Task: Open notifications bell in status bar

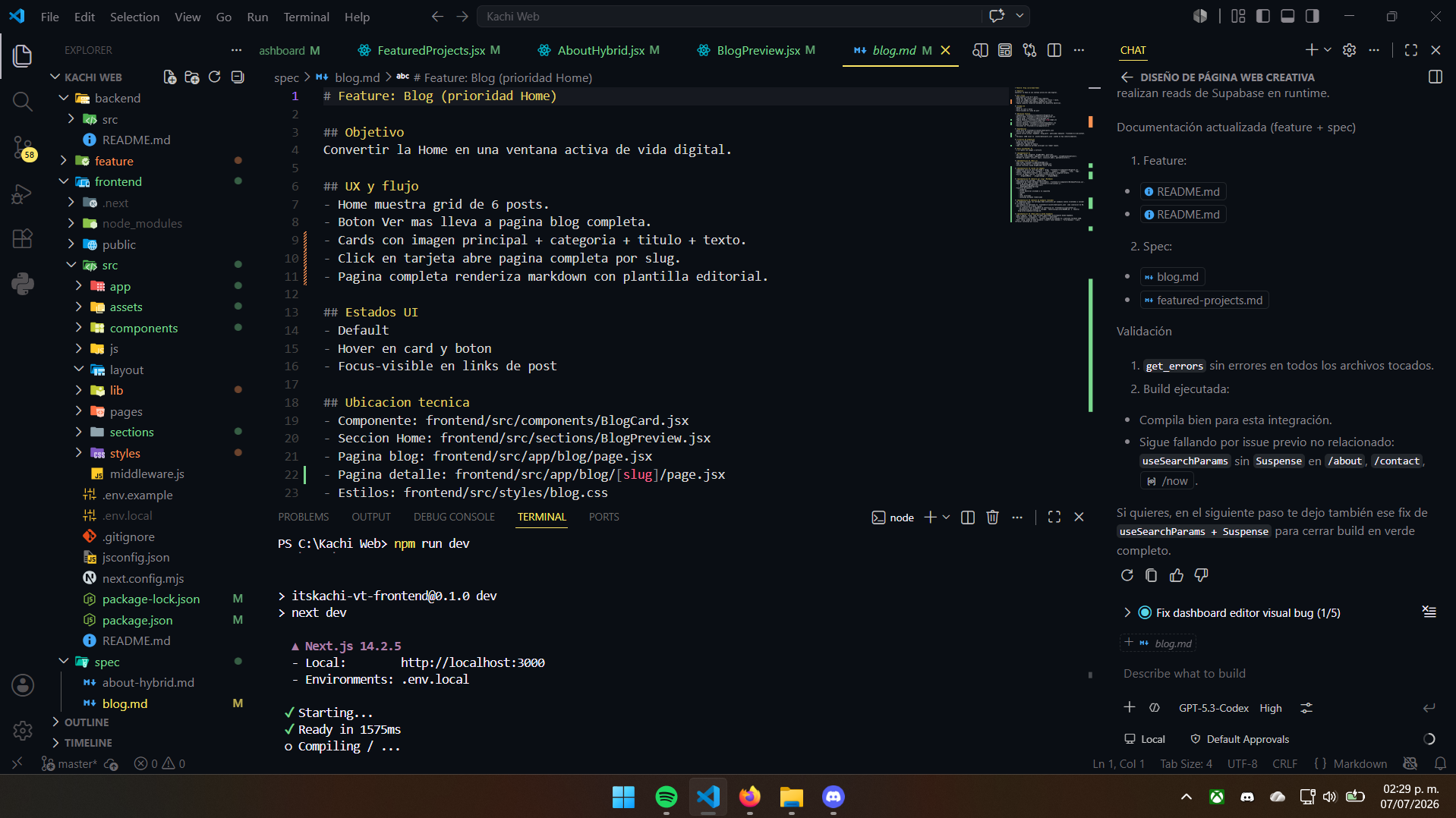Action: (1440, 763)
